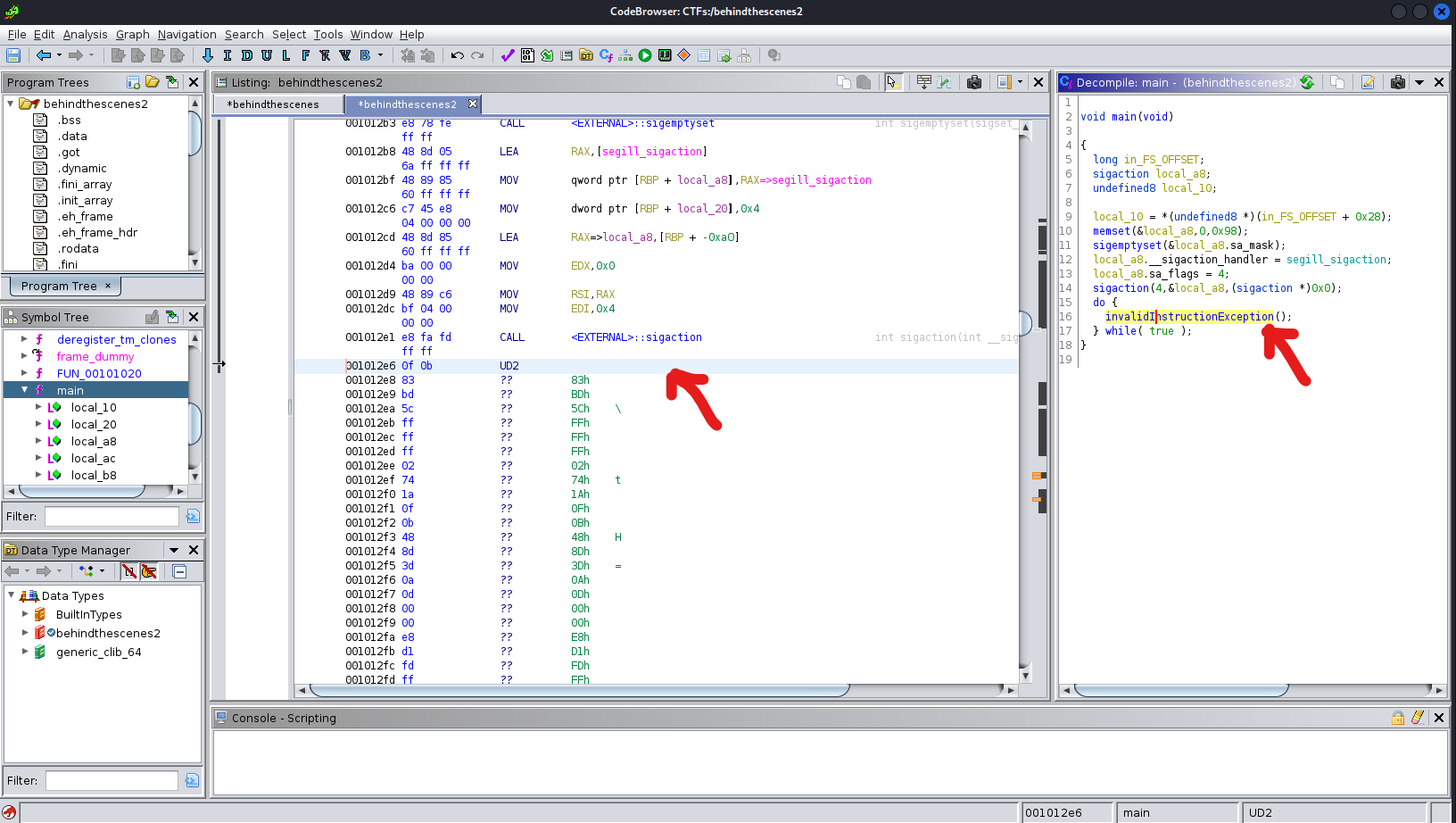Select FUN_00101020 in the Symbol Tree
The image size is (1456, 823).
click(x=99, y=373)
